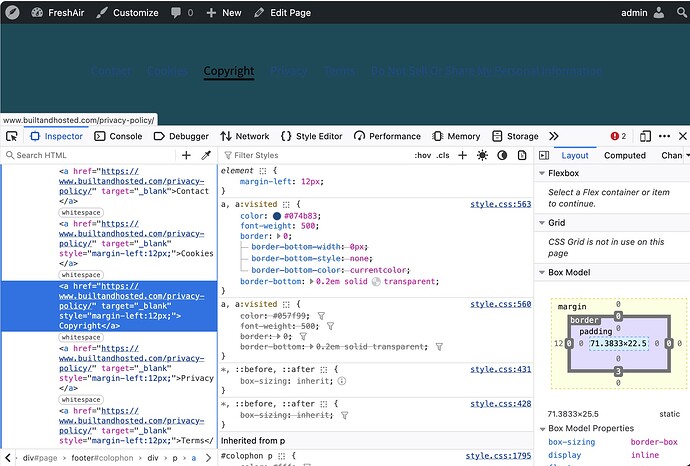Switch to the Inspector tab
690x466 pixels.
[x=56, y=136]
